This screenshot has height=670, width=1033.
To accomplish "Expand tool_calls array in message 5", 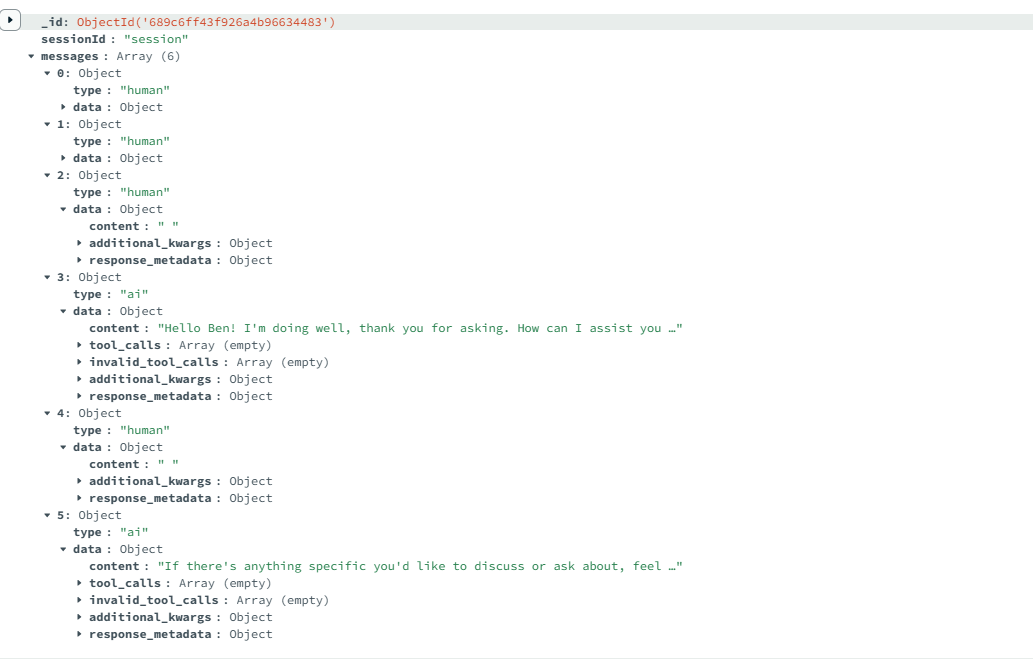I will 80,583.
